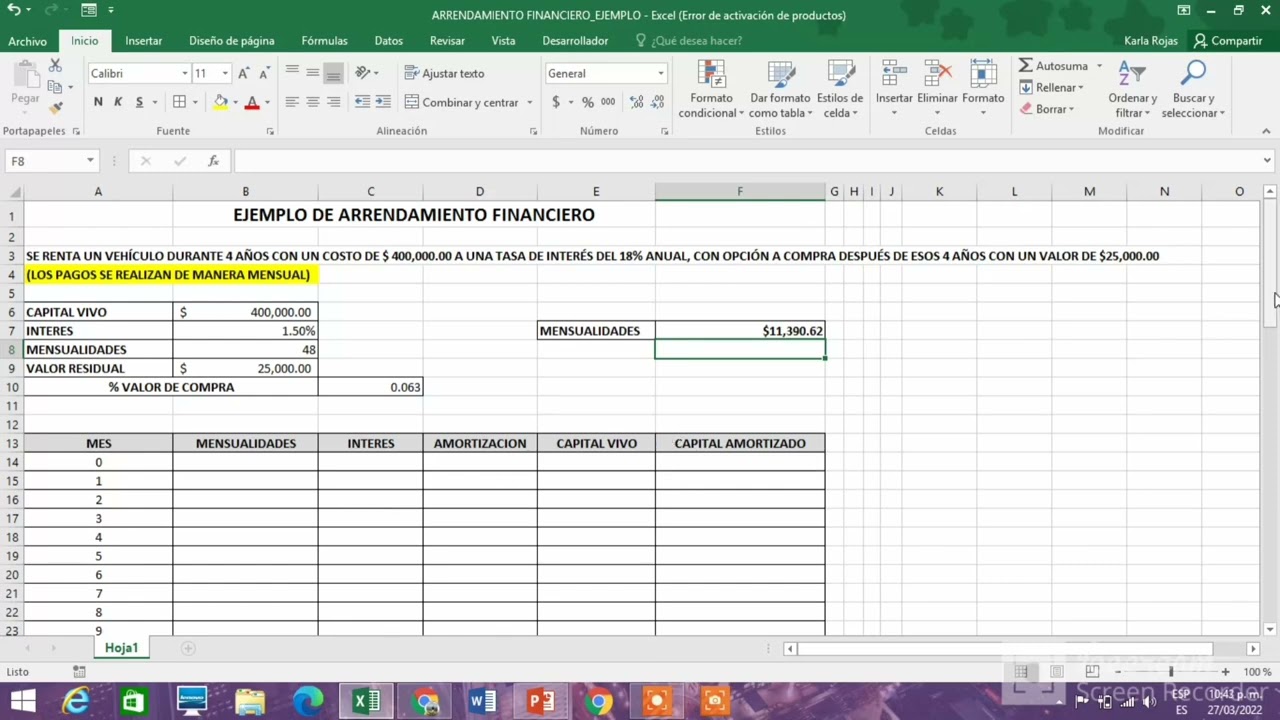Open Excel from the Windows taskbar

coord(366,701)
